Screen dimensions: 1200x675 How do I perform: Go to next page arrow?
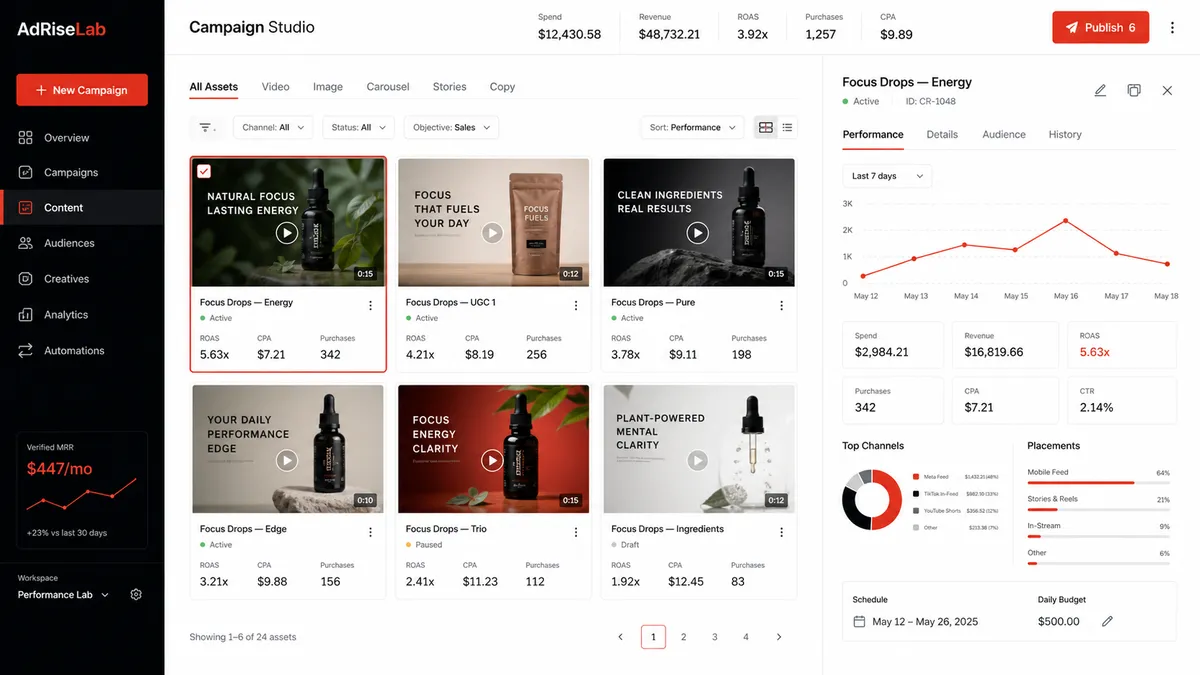pos(779,637)
